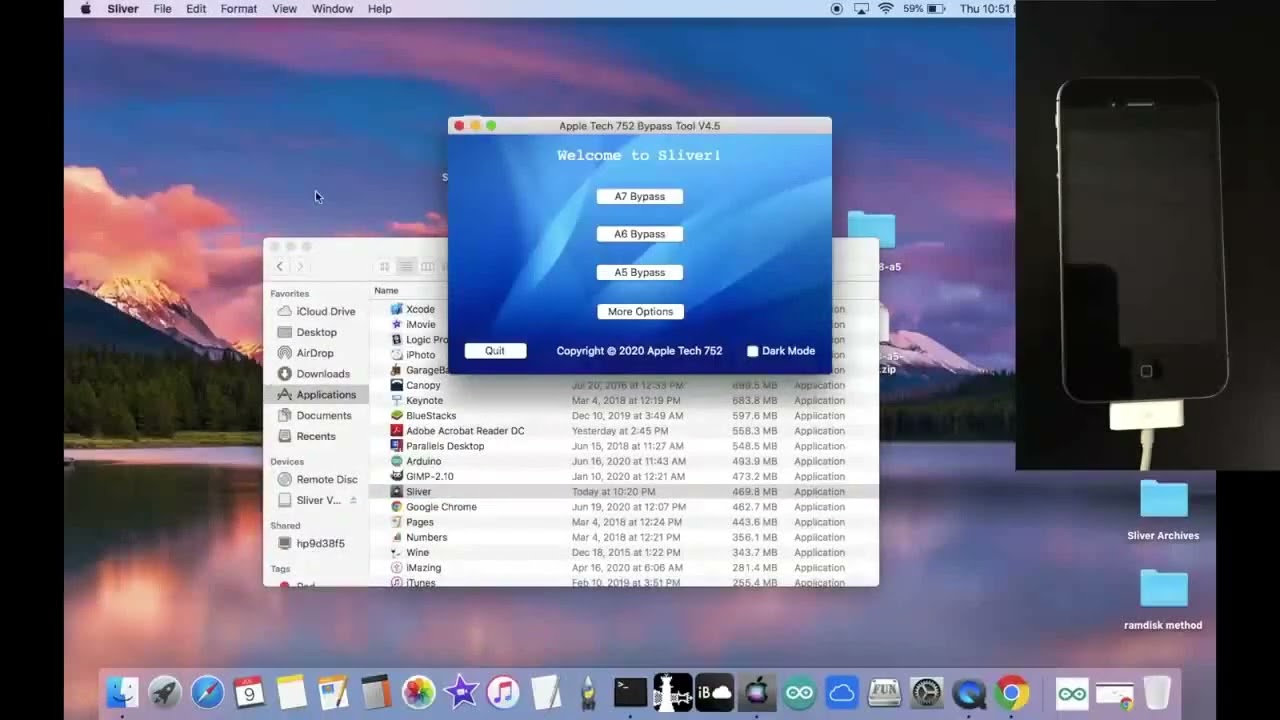
Task: Open Terminal from the Dock
Action: click(x=630, y=692)
